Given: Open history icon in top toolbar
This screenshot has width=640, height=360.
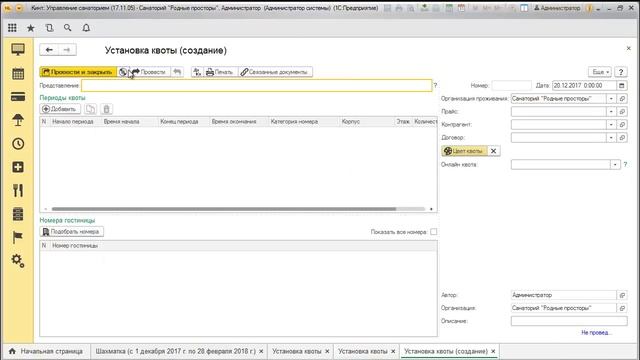Looking at the screenshot, I should [49, 28].
